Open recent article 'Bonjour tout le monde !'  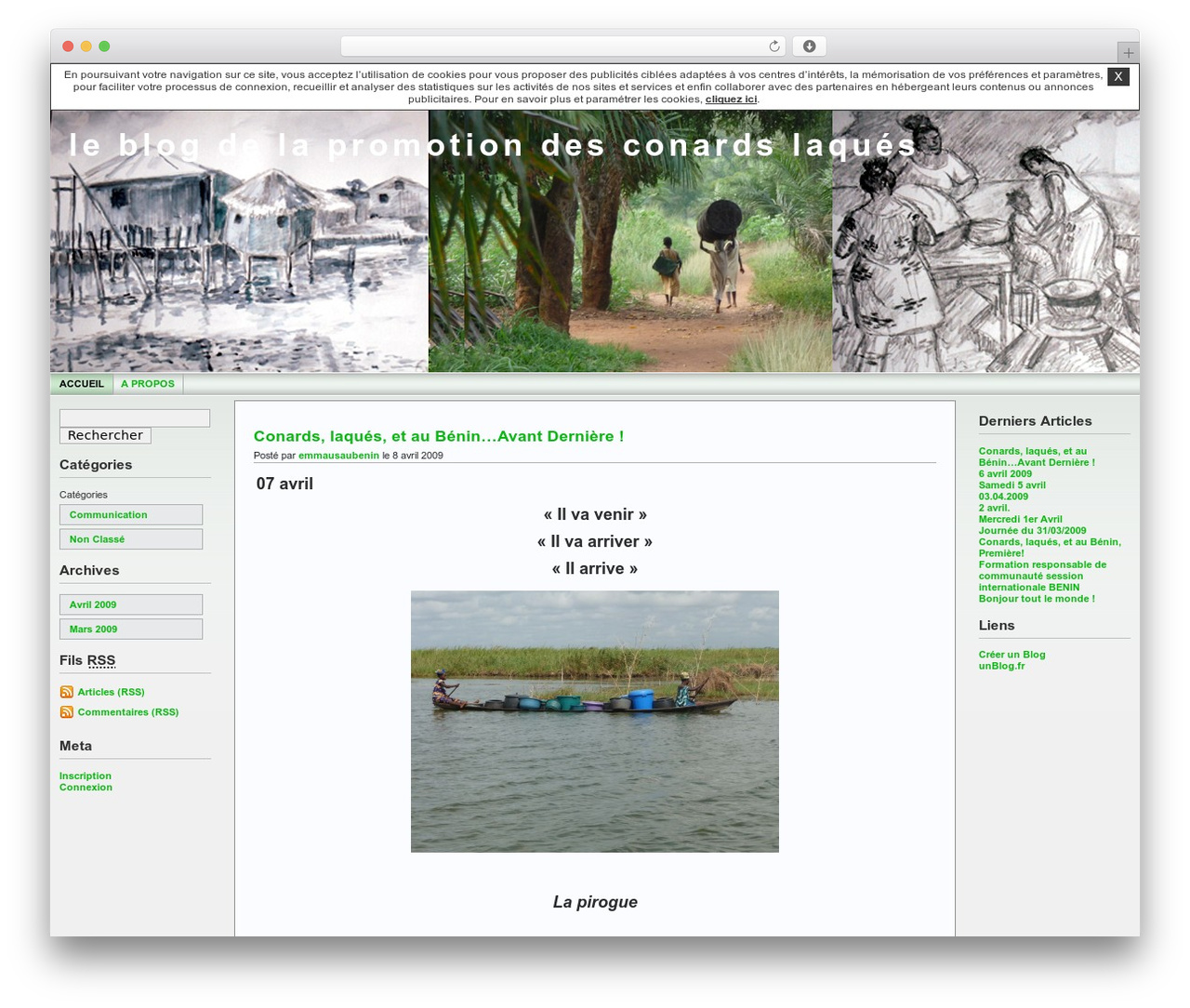click(x=1037, y=599)
